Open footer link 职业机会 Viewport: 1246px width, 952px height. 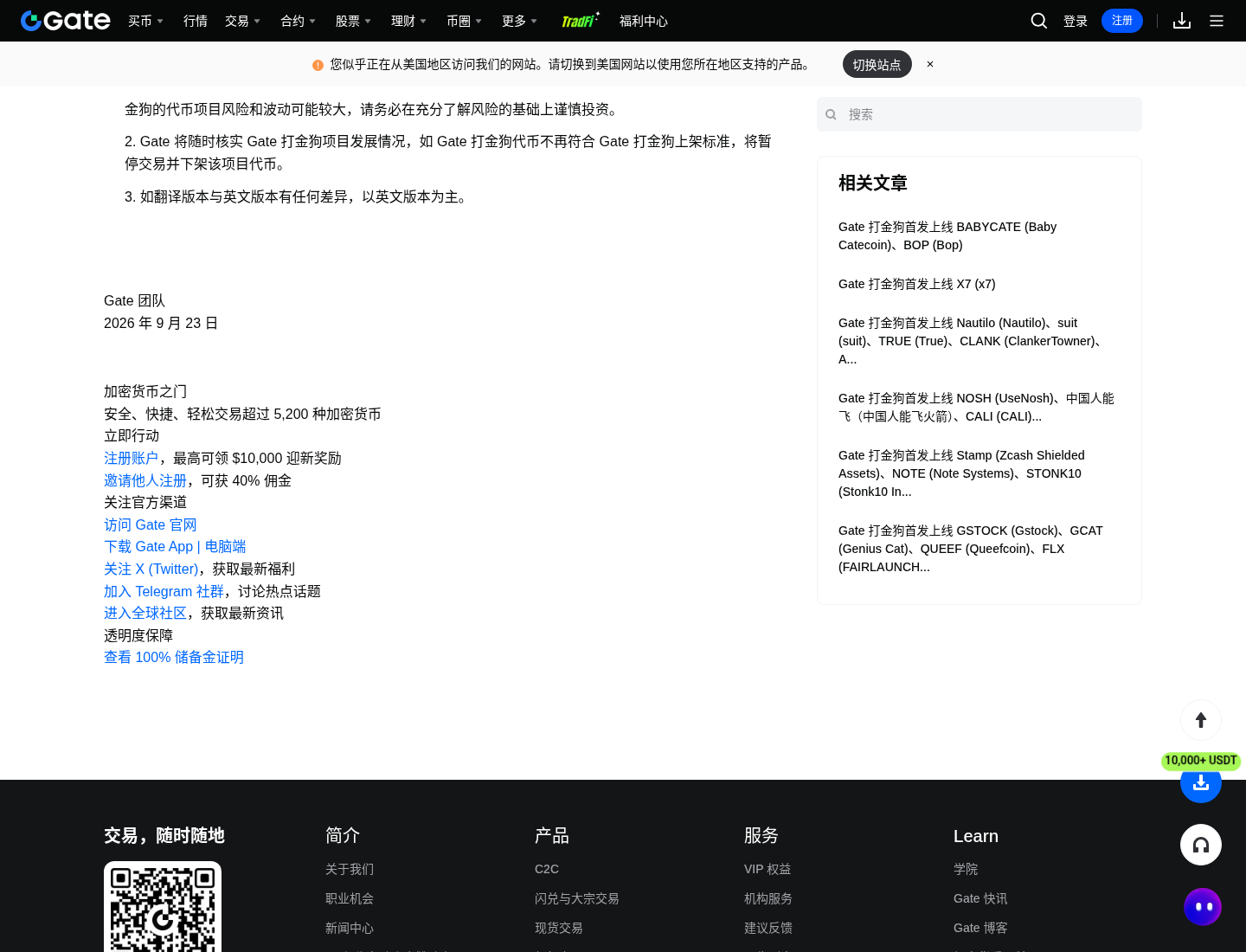point(350,898)
